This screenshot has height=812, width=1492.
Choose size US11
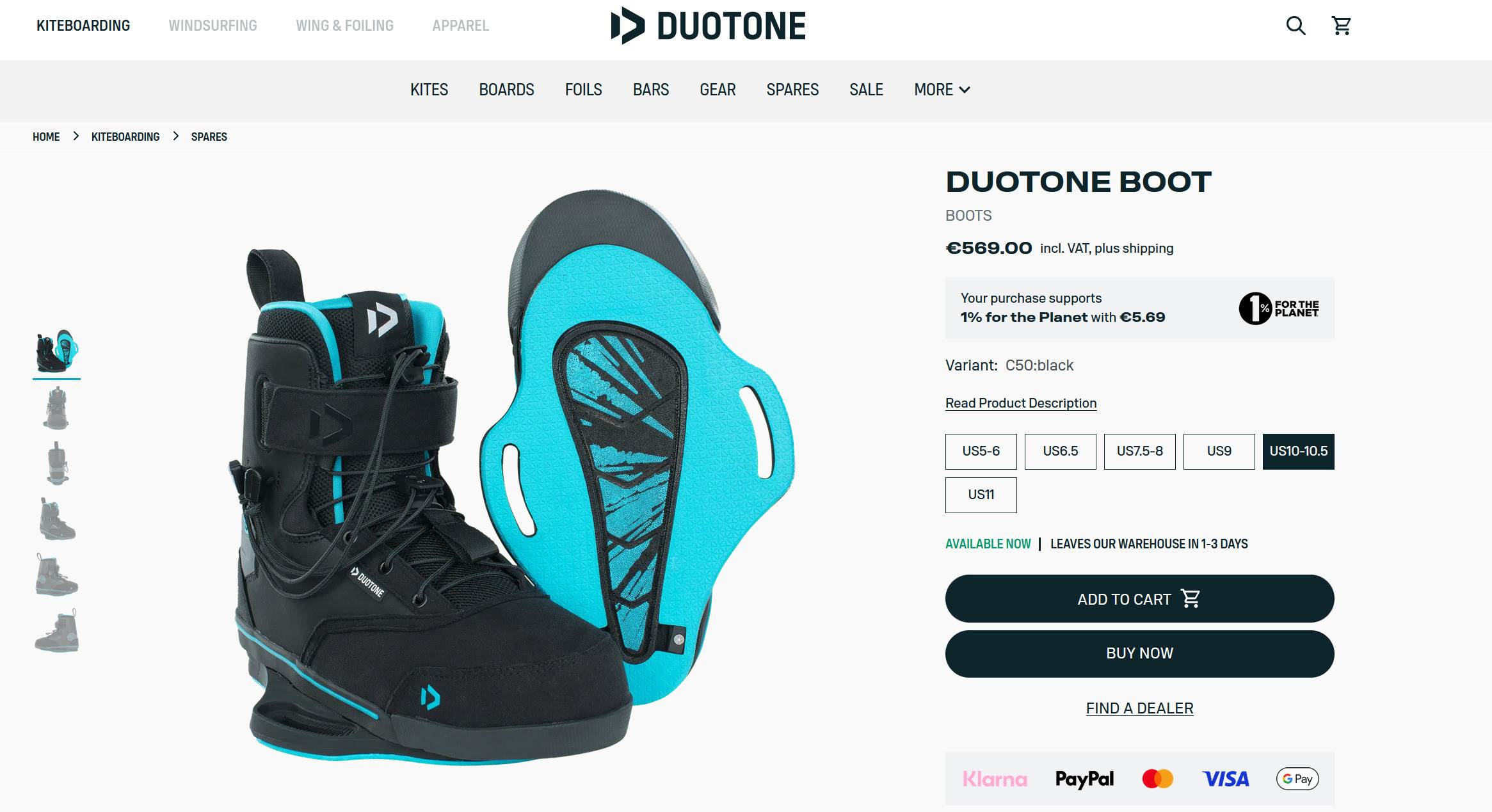coord(981,495)
